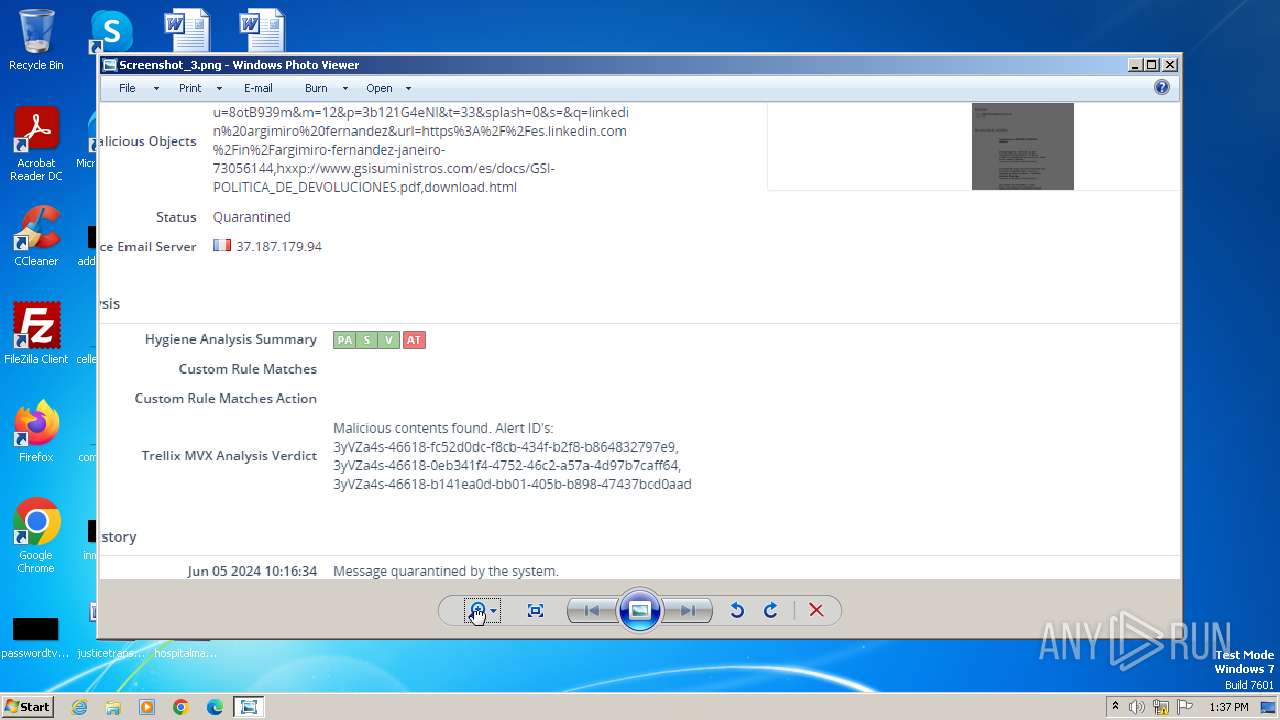Select the CCleaner desktop shortcut
Image resolution: width=1280 pixels, height=720 pixels.
36,236
